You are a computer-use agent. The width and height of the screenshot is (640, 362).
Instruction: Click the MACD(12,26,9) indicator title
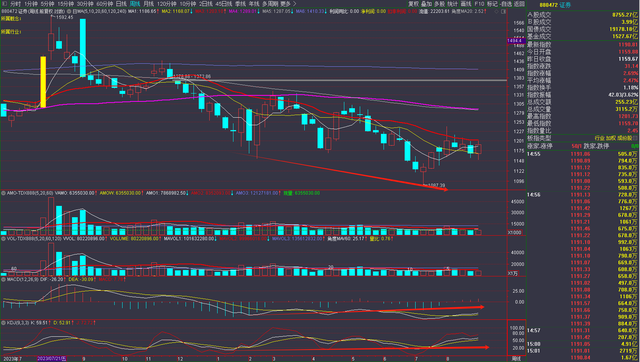click(22, 280)
